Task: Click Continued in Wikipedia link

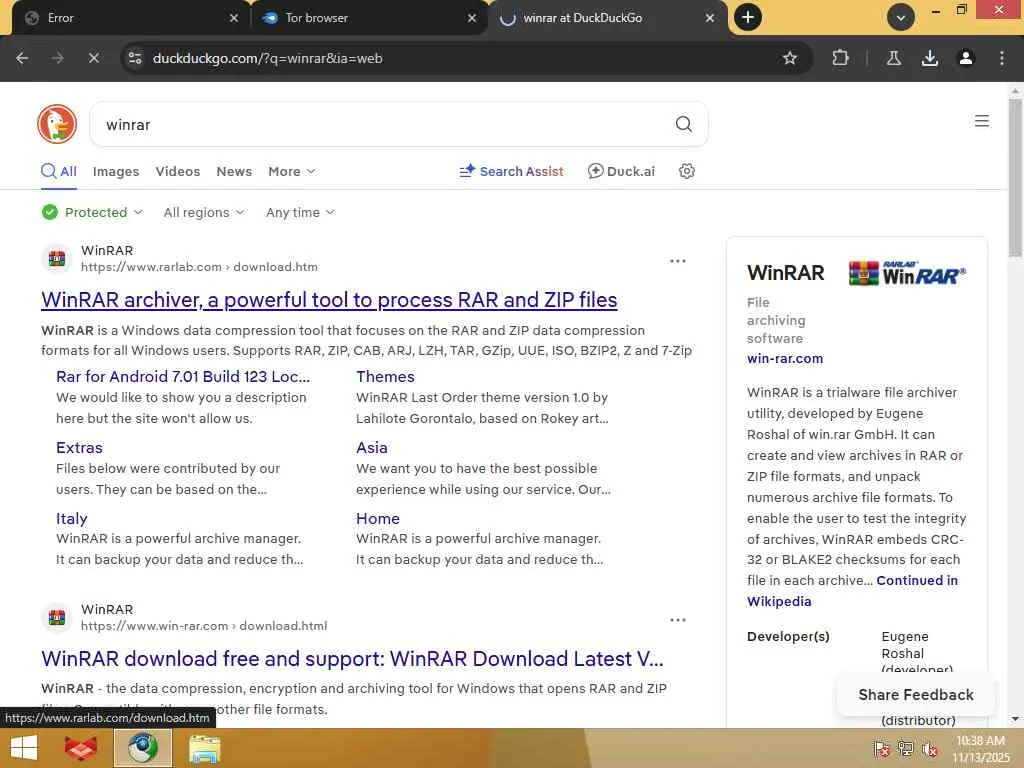Action: point(852,591)
